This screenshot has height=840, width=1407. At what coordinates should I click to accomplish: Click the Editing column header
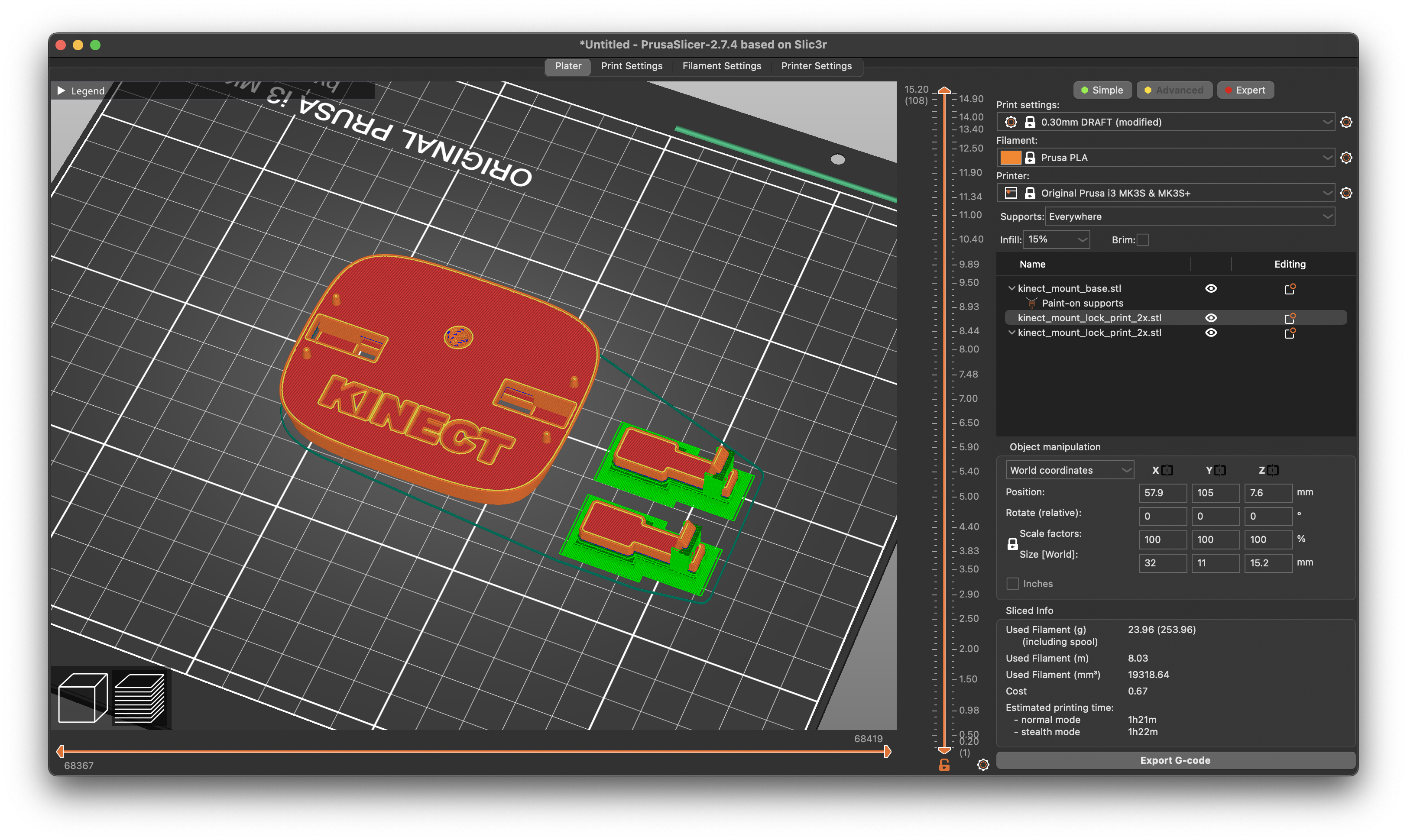click(x=1289, y=264)
